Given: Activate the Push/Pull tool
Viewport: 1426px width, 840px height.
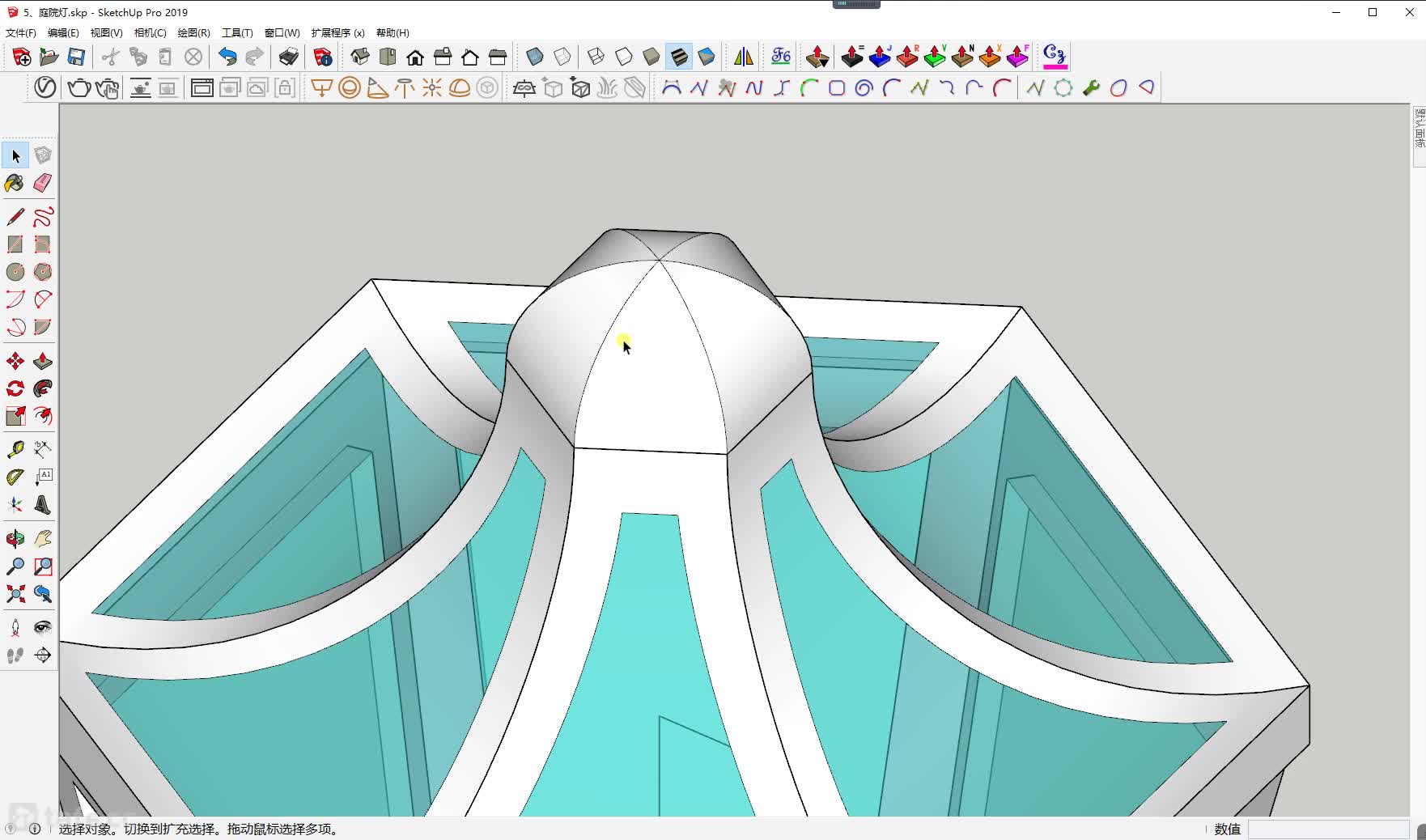Looking at the screenshot, I should click(x=43, y=361).
